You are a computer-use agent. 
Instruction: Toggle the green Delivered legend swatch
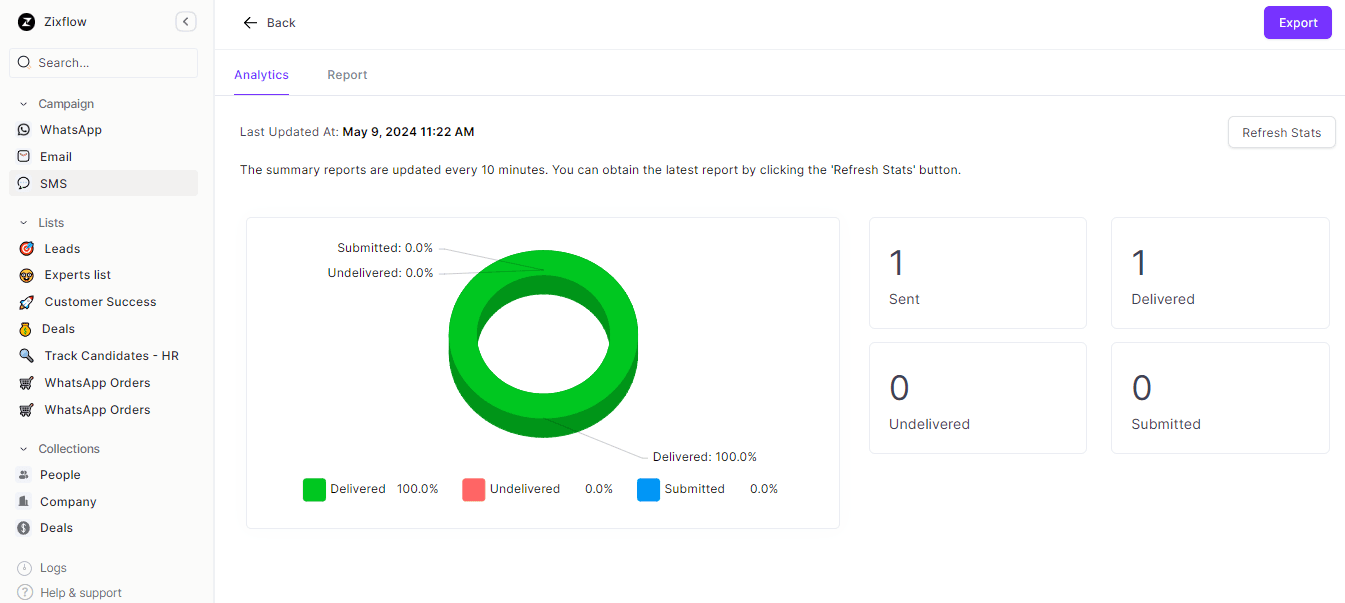(314, 489)
